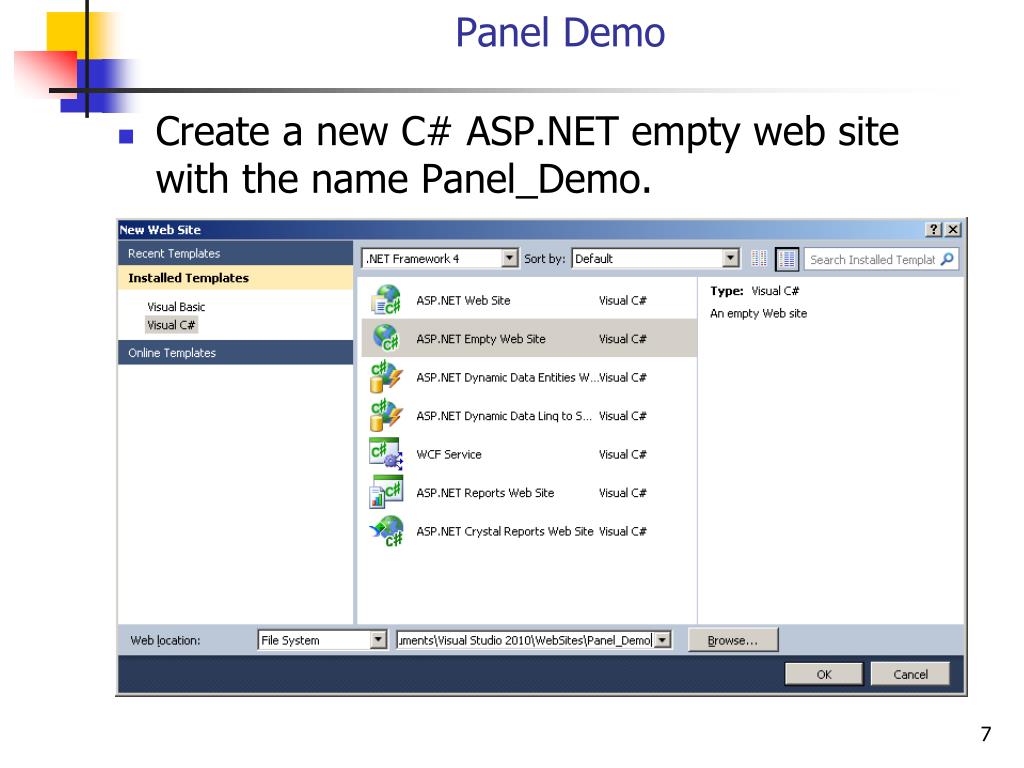Switch to small icons view
This screenshot has height=768, width=1024.
pyautogui.click(x=758, y=259)
